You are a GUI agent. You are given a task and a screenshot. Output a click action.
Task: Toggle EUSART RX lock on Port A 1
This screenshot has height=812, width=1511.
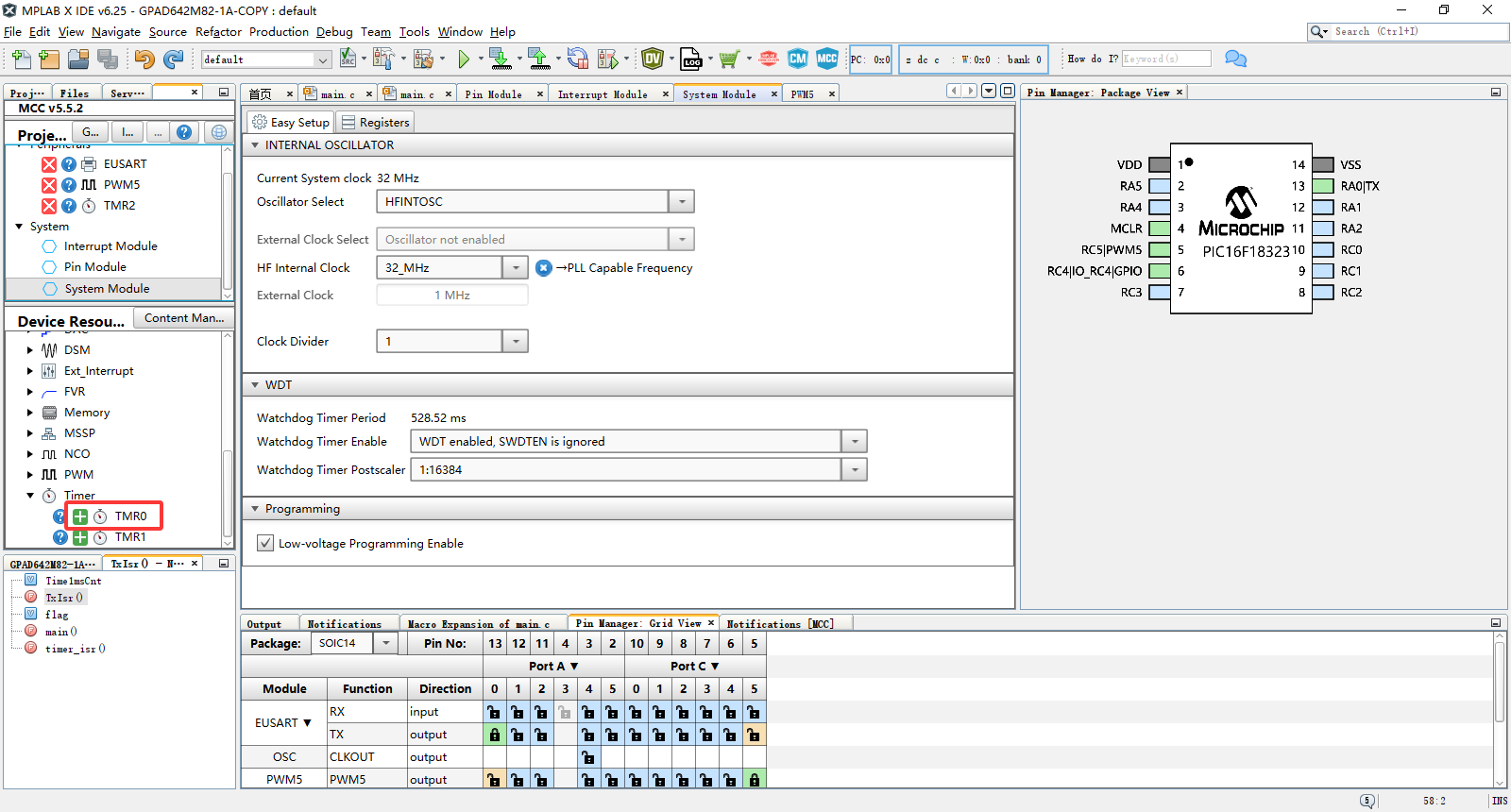pyautogui.click(x=518, y=712)
